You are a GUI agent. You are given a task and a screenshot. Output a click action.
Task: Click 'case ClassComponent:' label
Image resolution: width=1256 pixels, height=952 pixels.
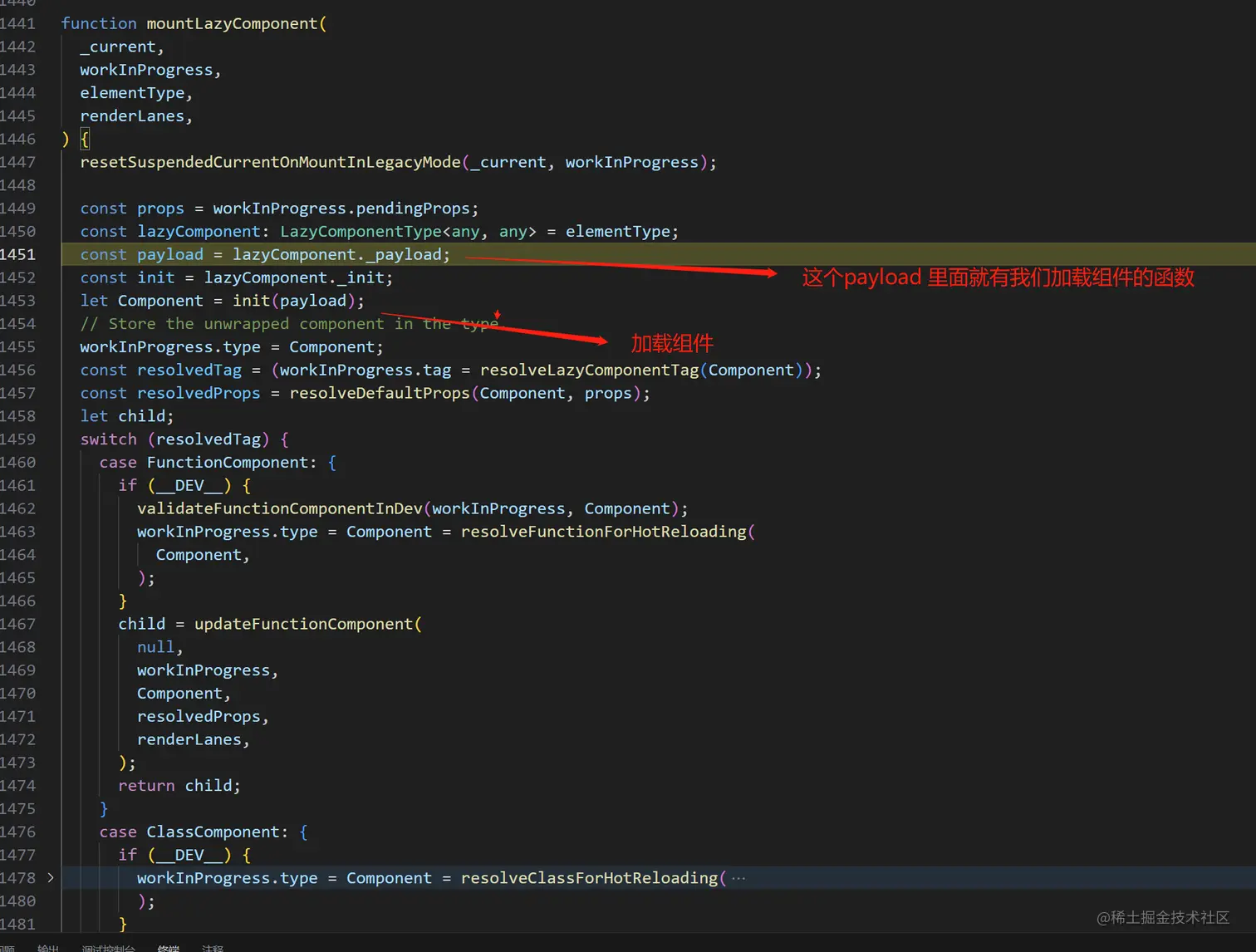[x=194, y=832]
